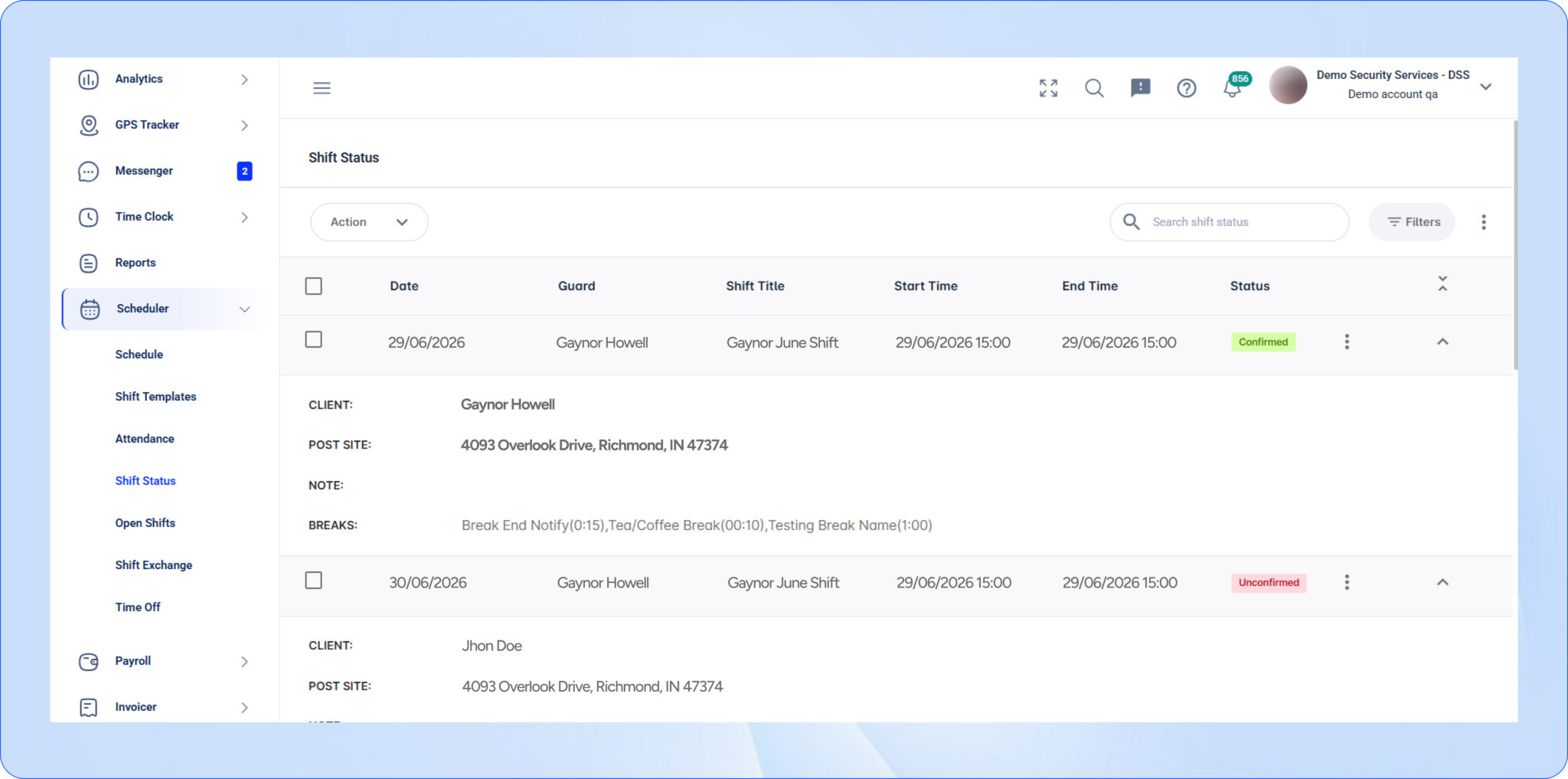Expand the Invoicer submenu chevron
The height and width of the screenshot is (779, 1568).
click(x=245, y=707)
